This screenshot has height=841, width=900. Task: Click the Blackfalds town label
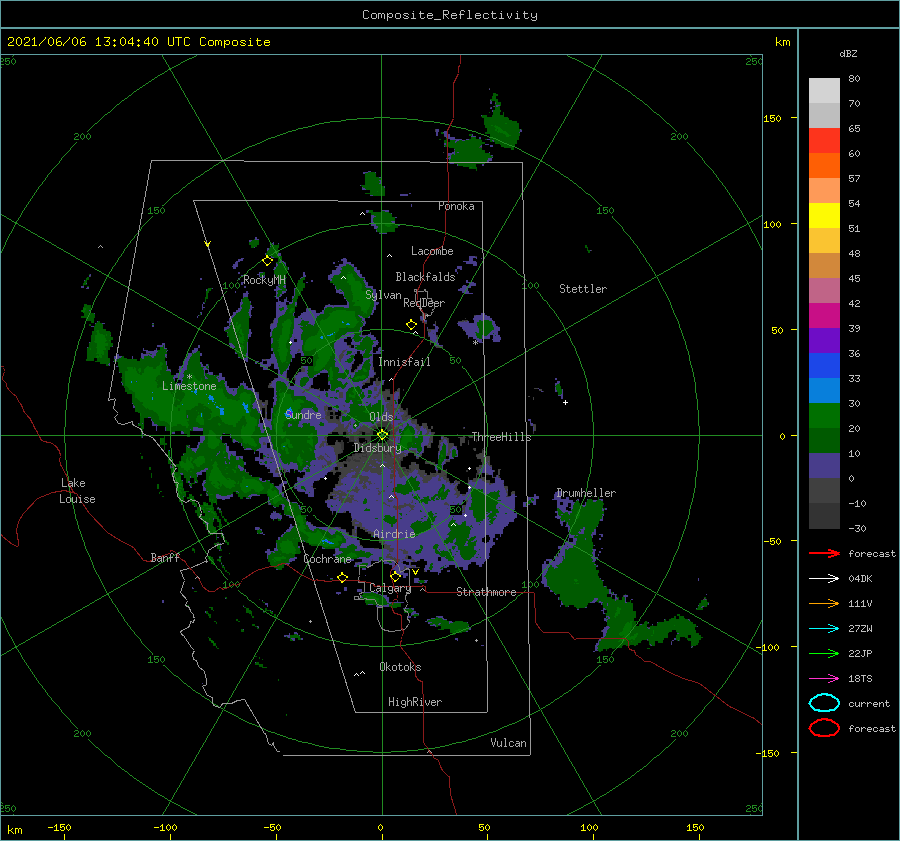pyautogui.click(x=425, y=277)
